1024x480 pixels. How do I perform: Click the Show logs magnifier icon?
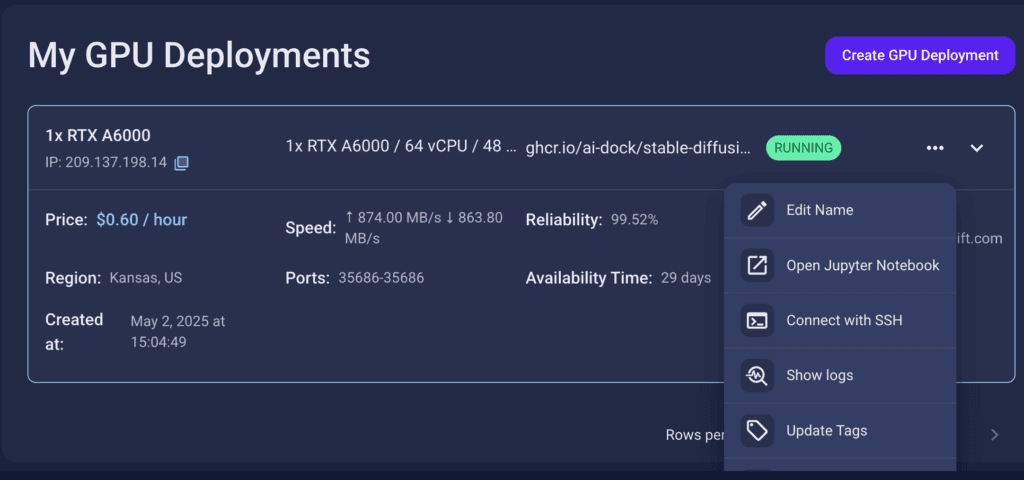[x=757, y=376]
